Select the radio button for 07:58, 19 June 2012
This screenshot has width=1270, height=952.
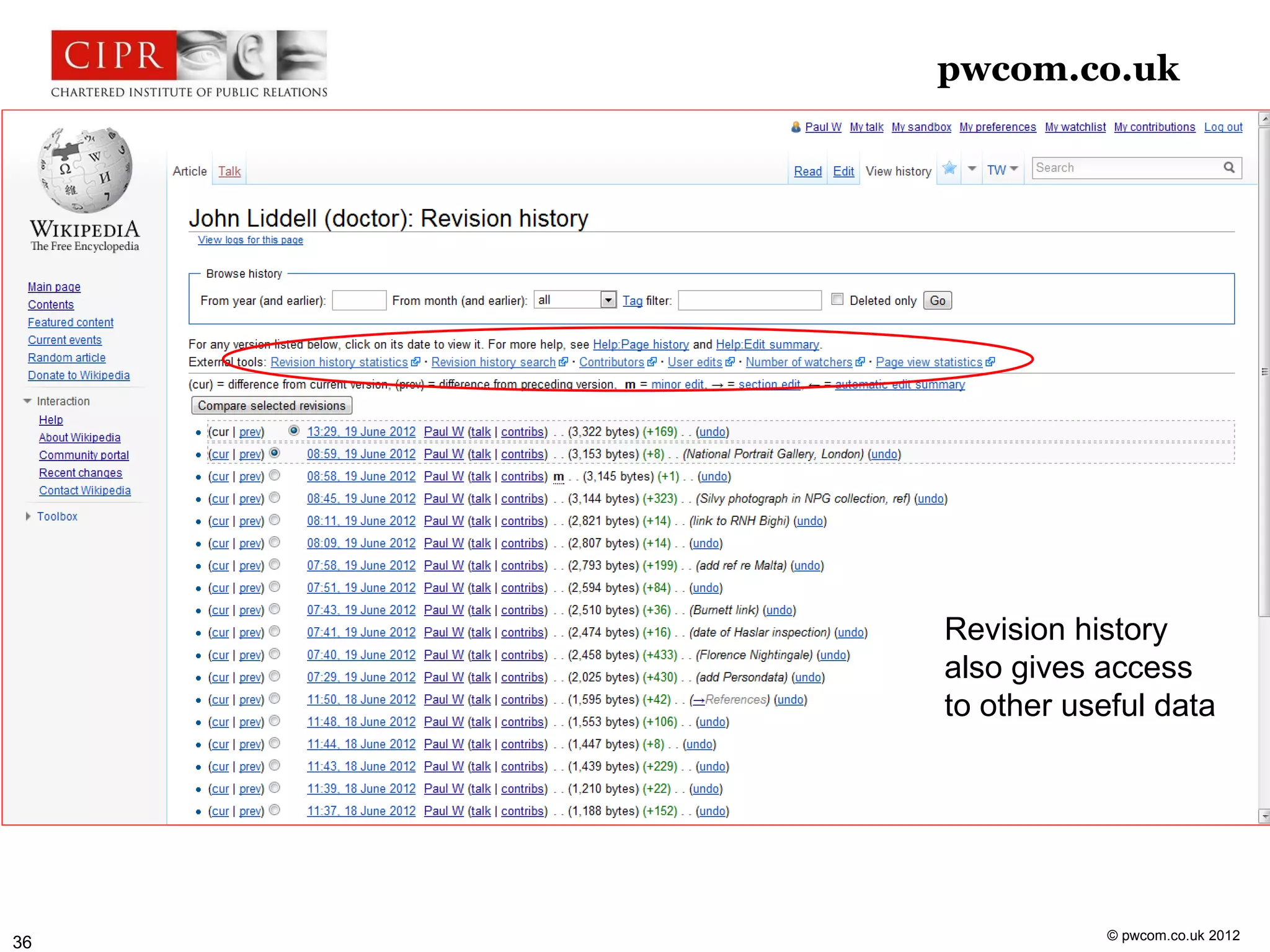[x=275, y=564]
